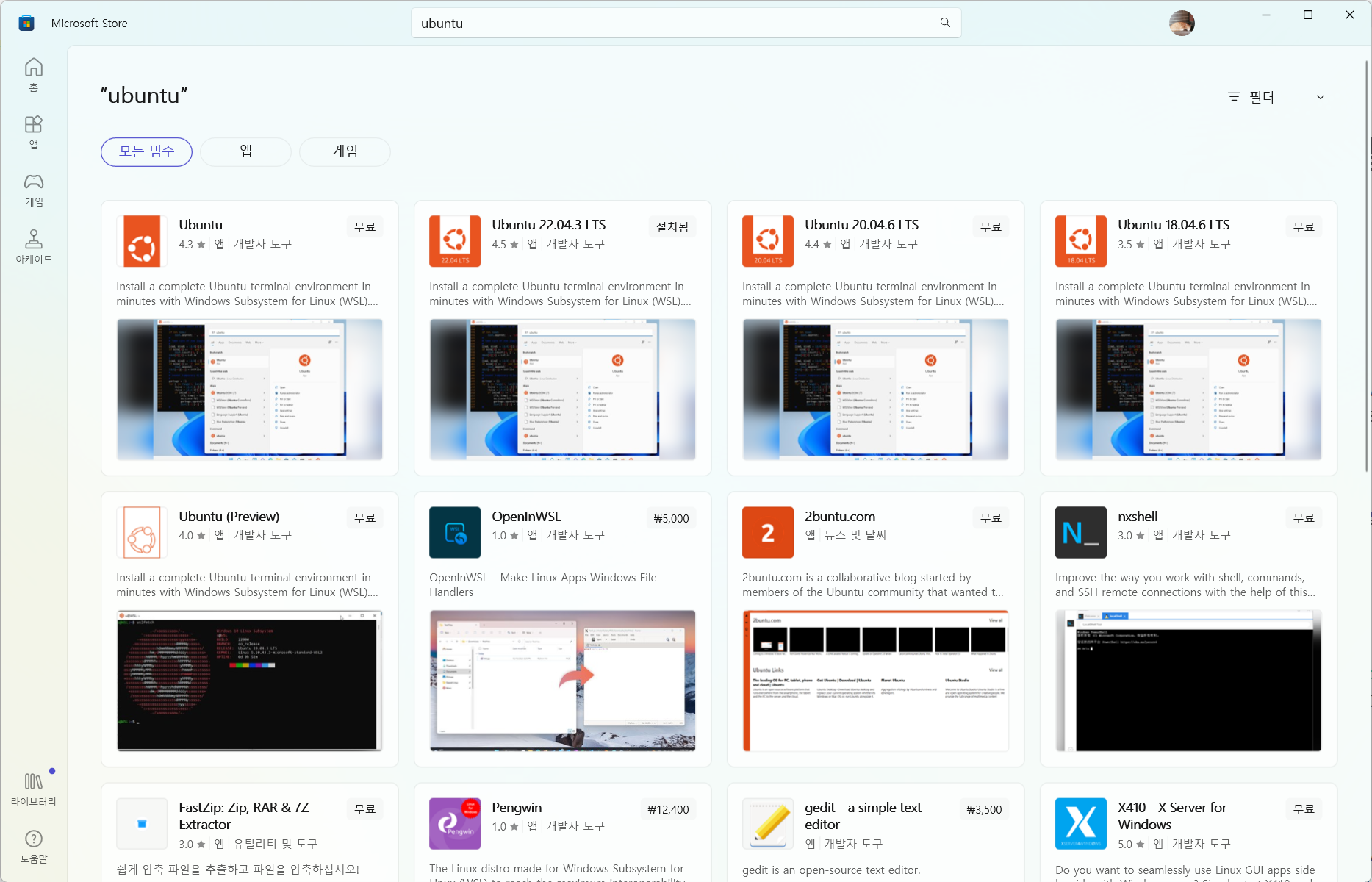Open X410 - X Server for Windows title
Viewport: 1372px width, 882px height.
pyautogui.click(x=1172, y=816)
